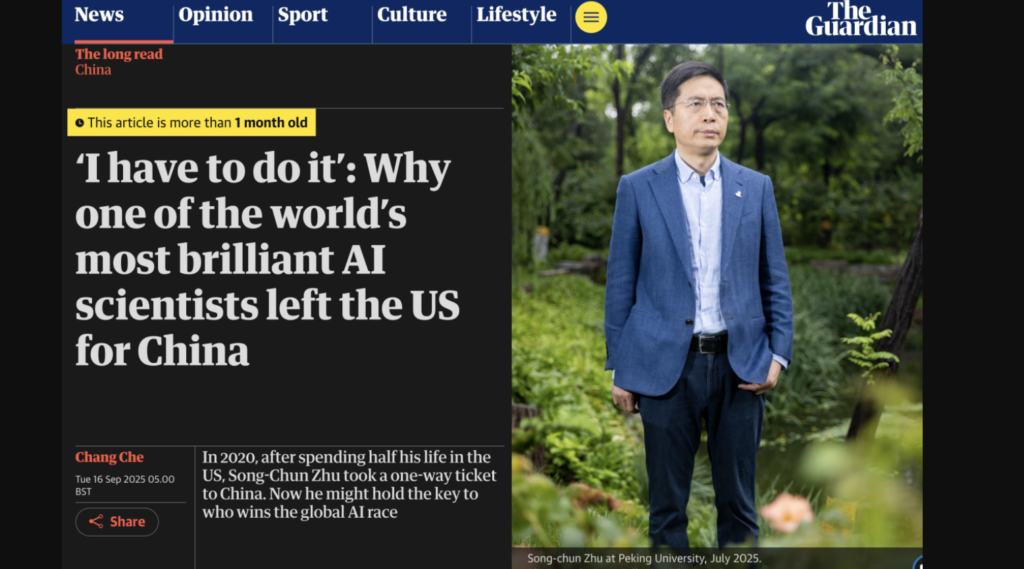Click the article headline text
This screenshot has height=569, width=1024.
(268, 259)
